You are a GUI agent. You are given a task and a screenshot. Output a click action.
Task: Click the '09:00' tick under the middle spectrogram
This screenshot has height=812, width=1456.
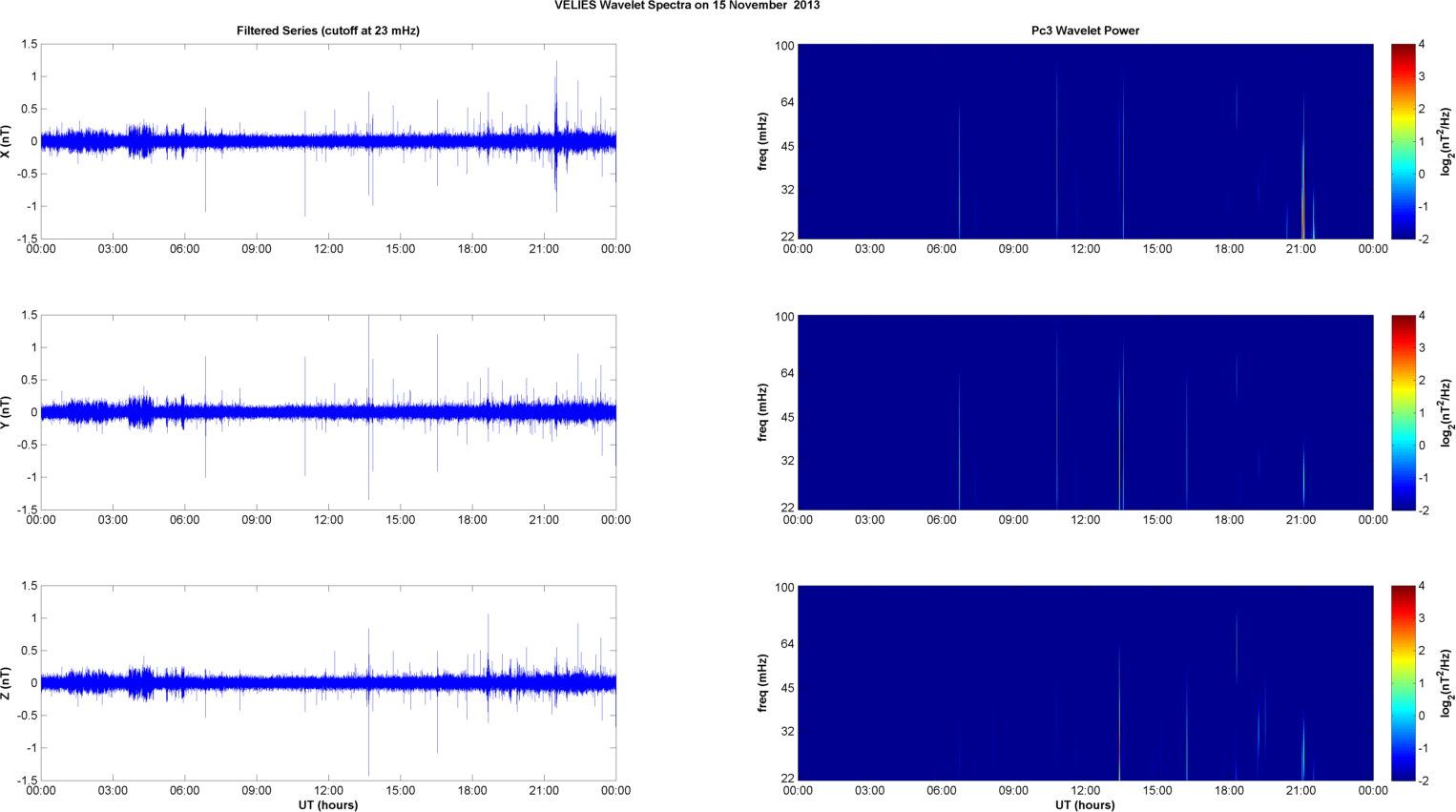tap(1013, 520)
